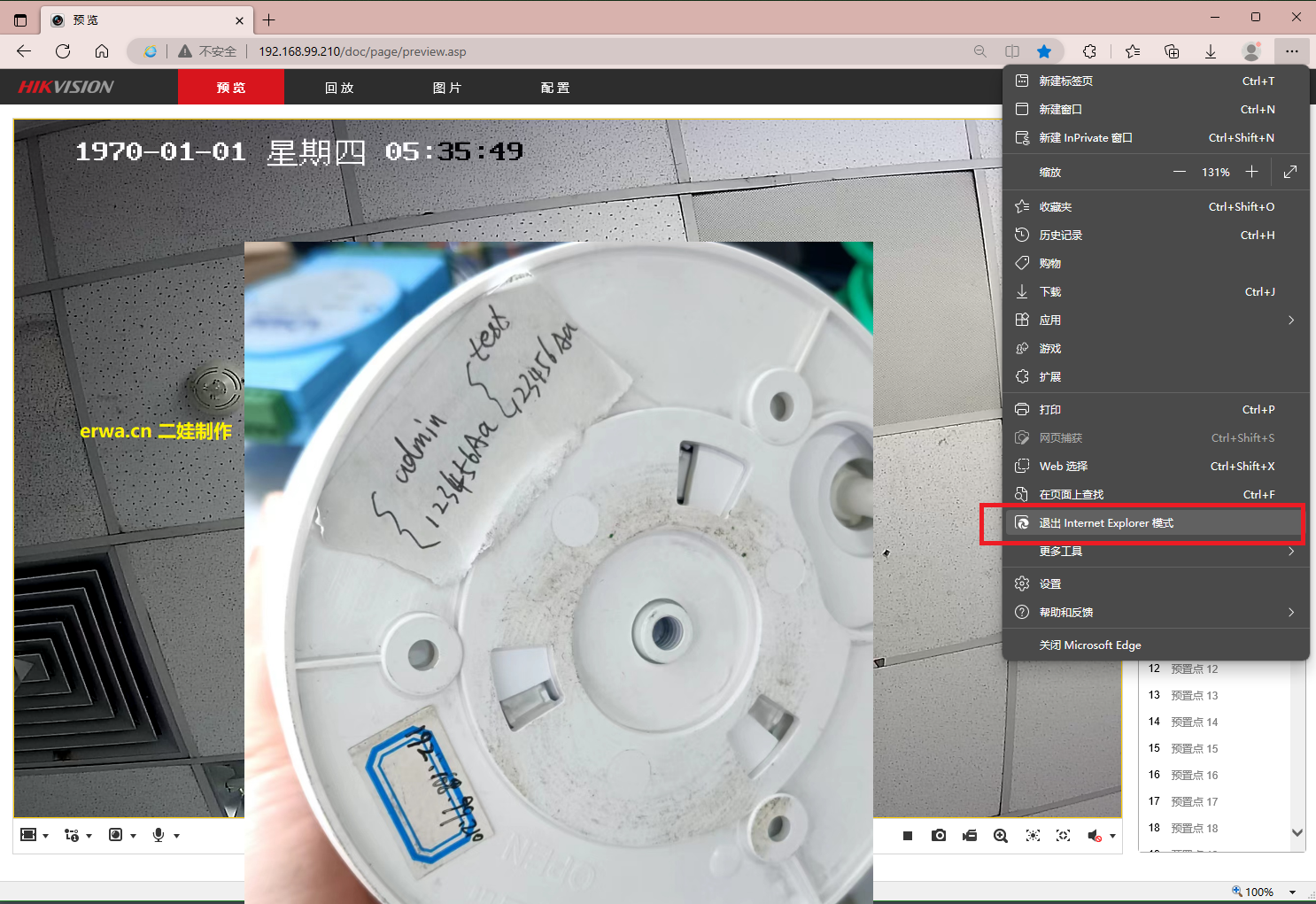The height and width of the screenshot is (904, 1316).
Task: Capture snapshot with camera icon
Action: (939, 836)
